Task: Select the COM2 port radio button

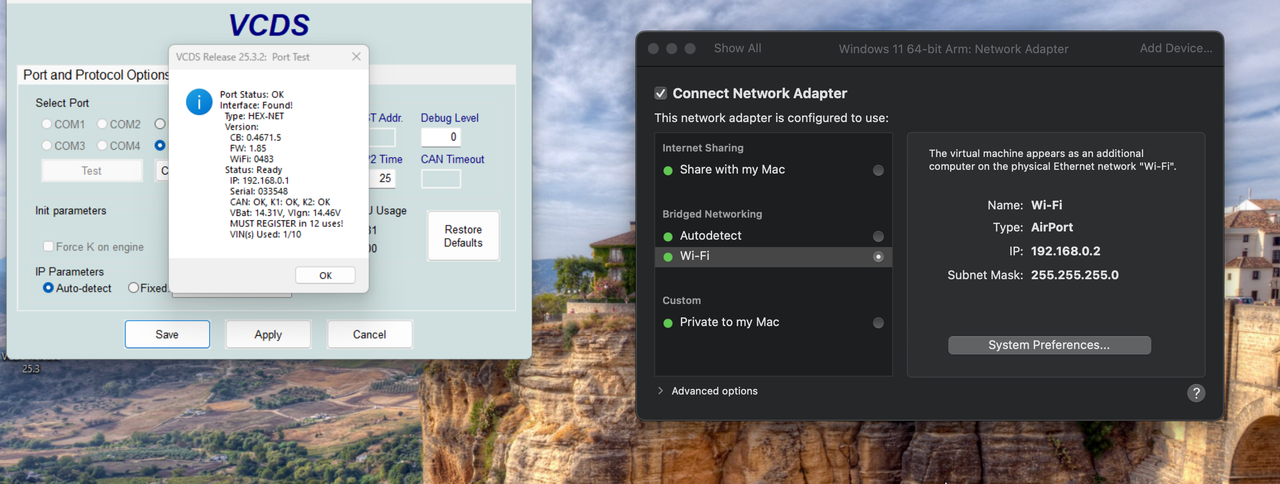Action: tap(102, 125)
